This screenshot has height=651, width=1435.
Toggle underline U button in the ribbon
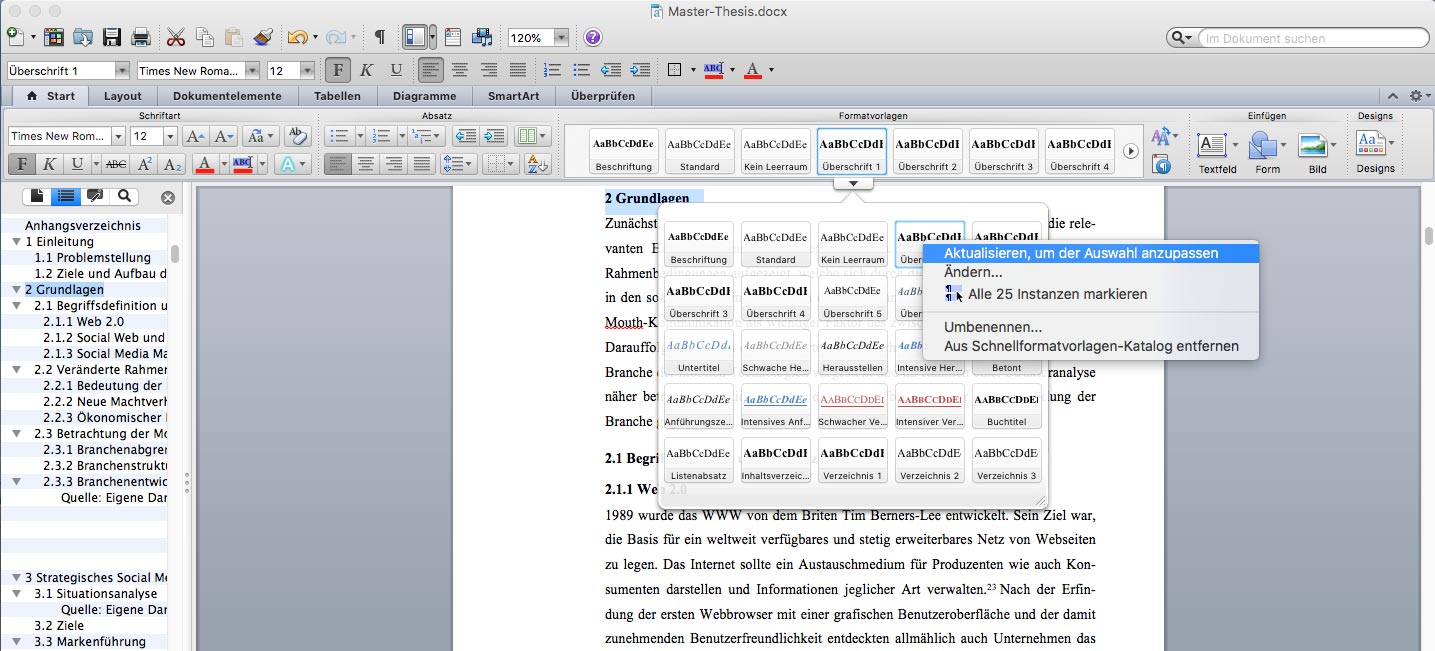tap(76, 164)
